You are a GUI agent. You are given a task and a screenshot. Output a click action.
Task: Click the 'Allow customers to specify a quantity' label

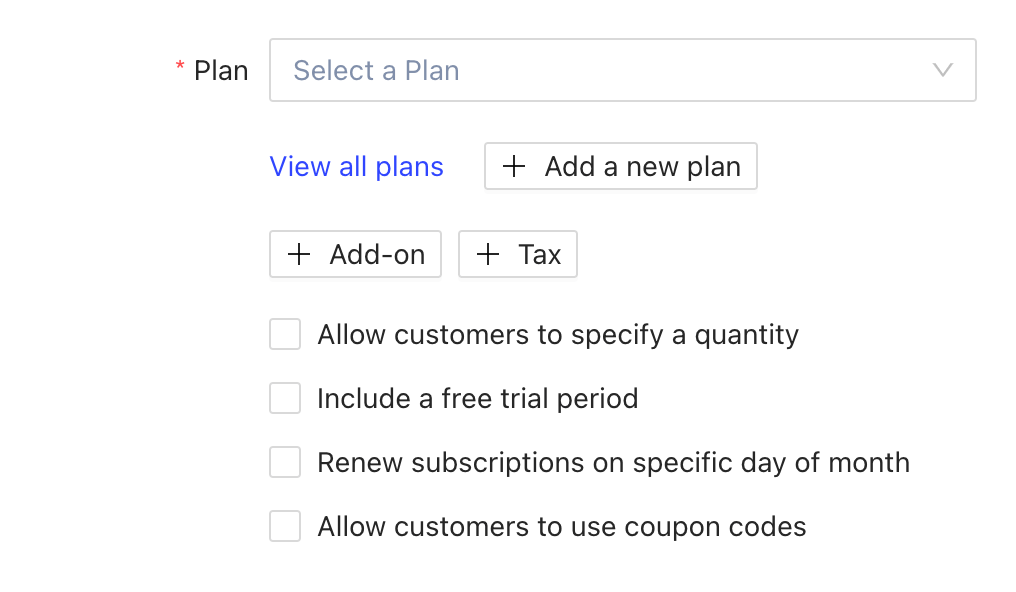pos(558,335)
